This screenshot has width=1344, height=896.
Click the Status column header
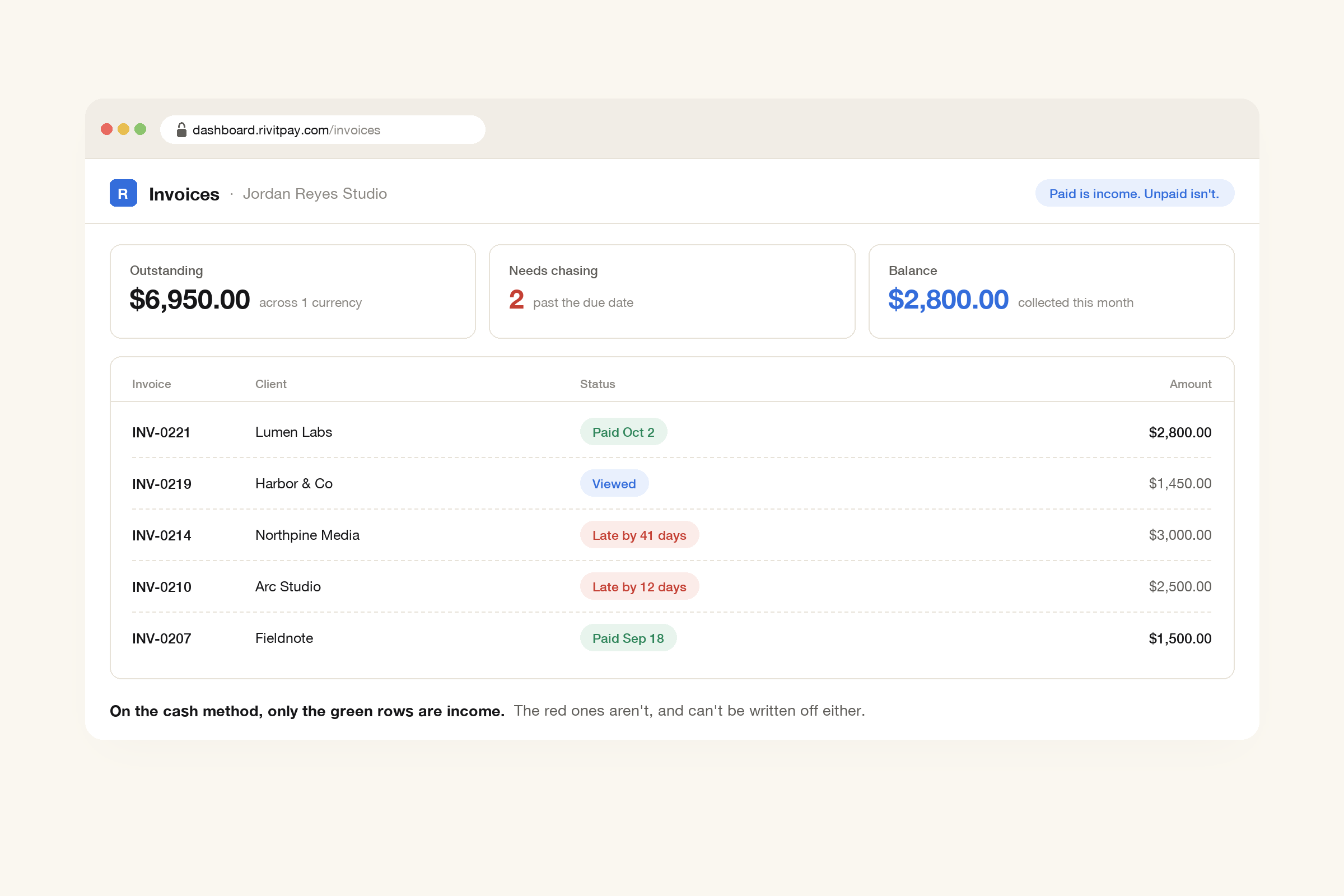click(597, 384)
